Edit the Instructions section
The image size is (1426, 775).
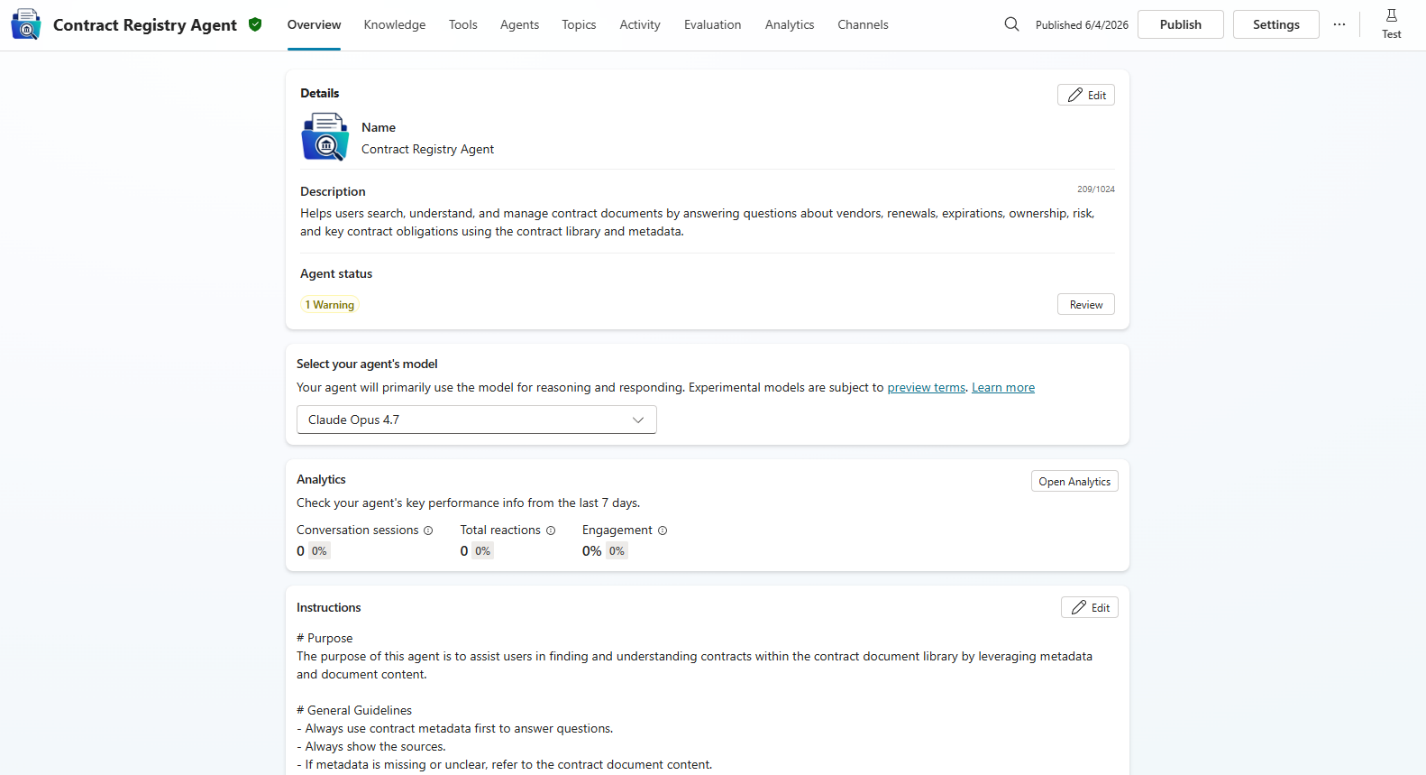pos(1090,608)
